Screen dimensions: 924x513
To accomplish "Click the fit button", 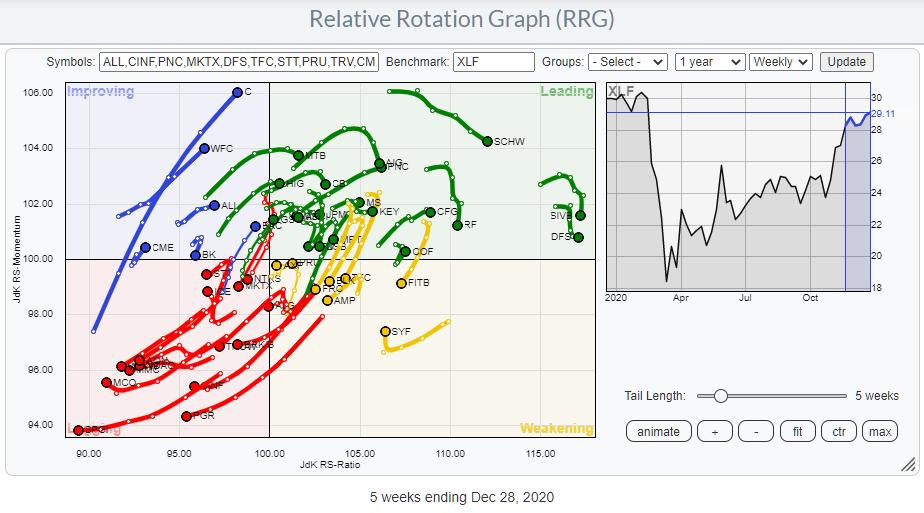I will pyautogui.click(x=797, y=432).
